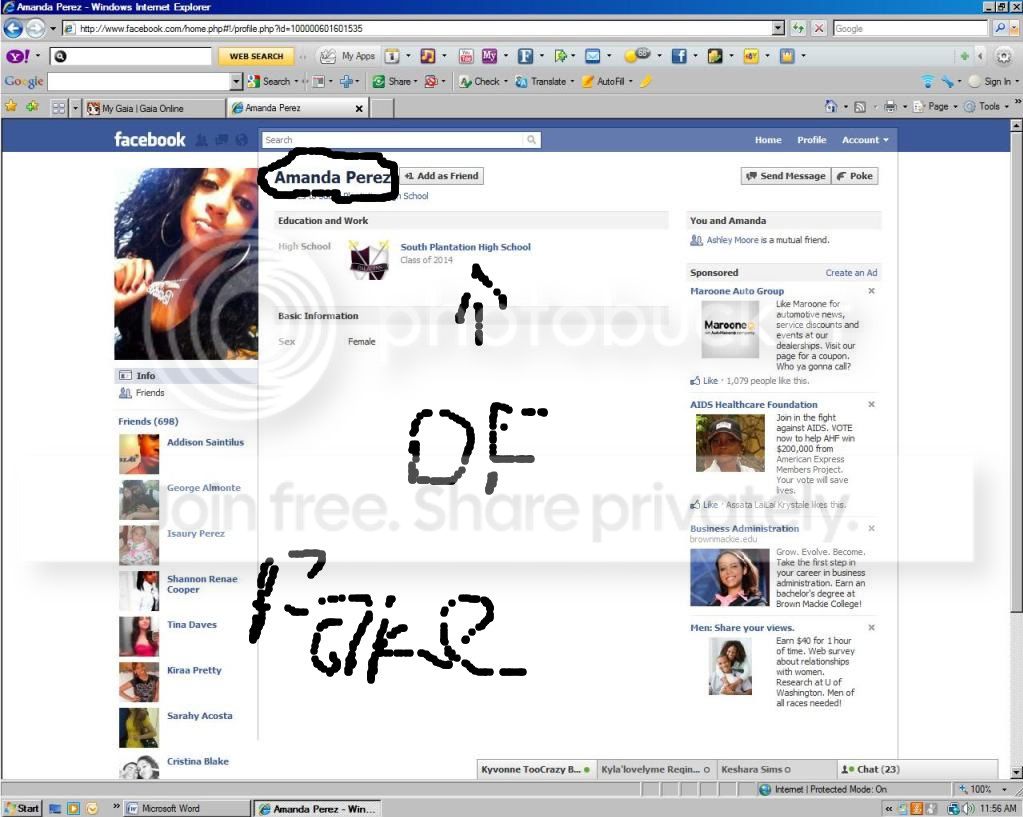The width and height of the screenshot is (1023, 817).
Task: Open the IE Tools menu dropdown
Action: point(987,106)
